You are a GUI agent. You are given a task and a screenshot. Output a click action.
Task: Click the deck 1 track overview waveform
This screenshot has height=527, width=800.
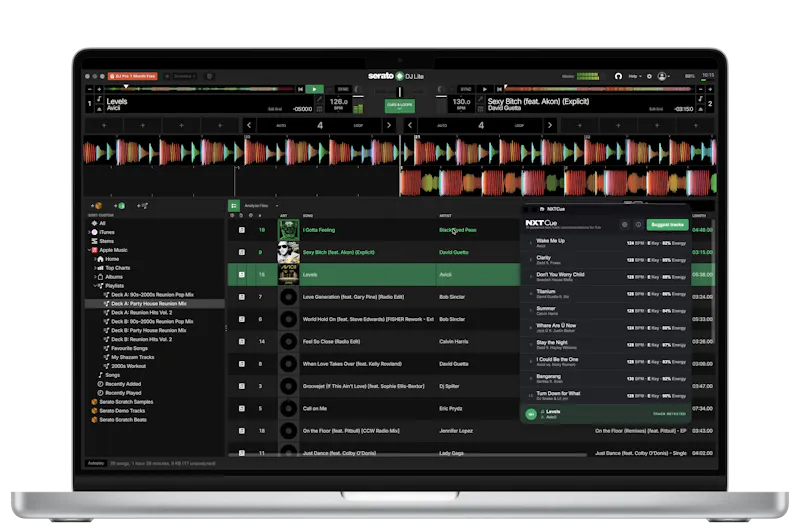click(199, 89)
